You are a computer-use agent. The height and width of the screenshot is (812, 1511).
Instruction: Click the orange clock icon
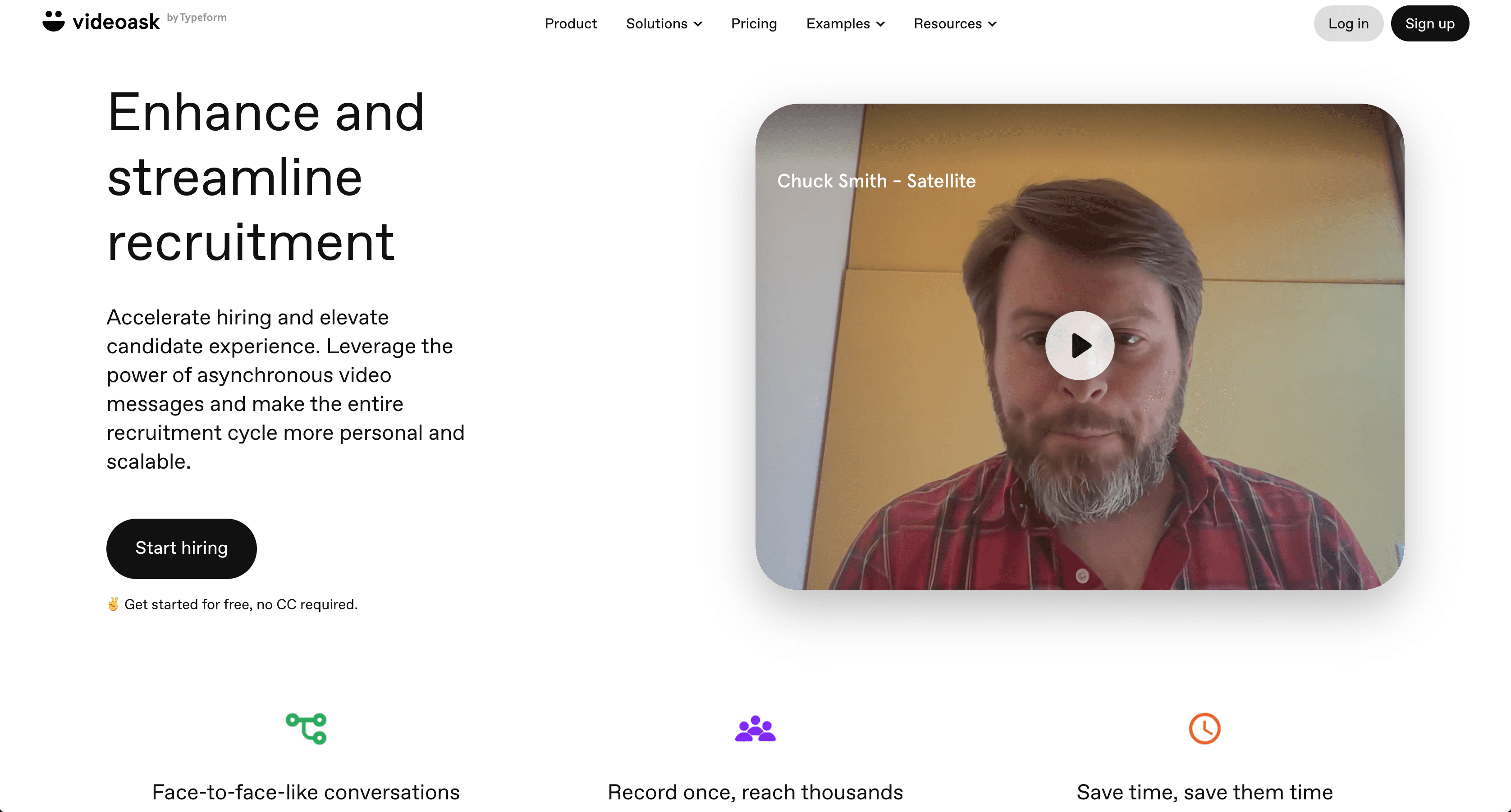tap(1204, 728)
